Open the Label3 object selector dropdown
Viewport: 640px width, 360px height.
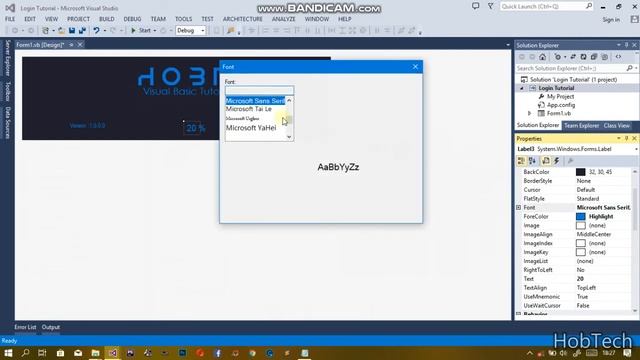[x=636, y=149]
